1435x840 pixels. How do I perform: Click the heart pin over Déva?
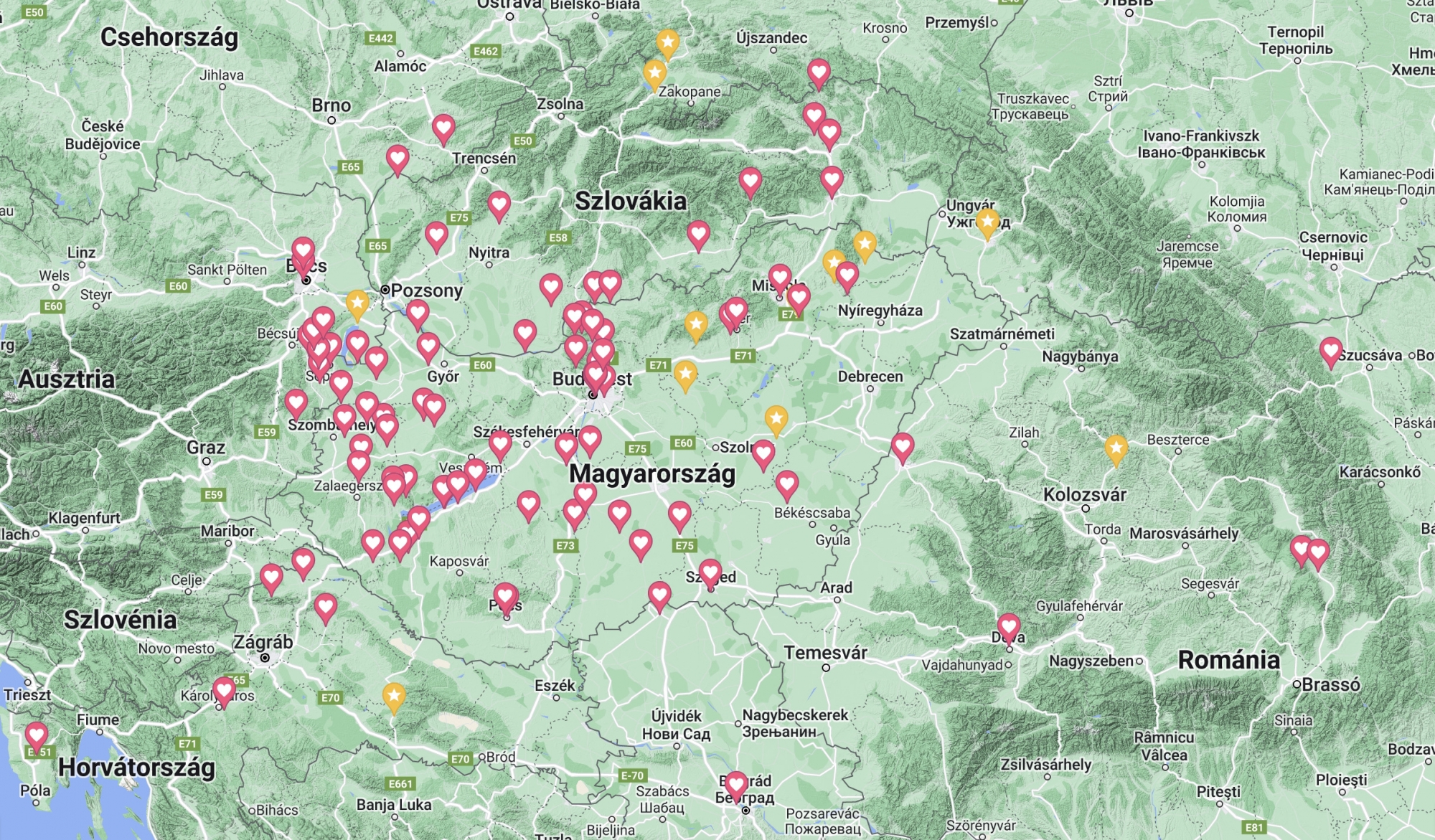click(1009, 626)
